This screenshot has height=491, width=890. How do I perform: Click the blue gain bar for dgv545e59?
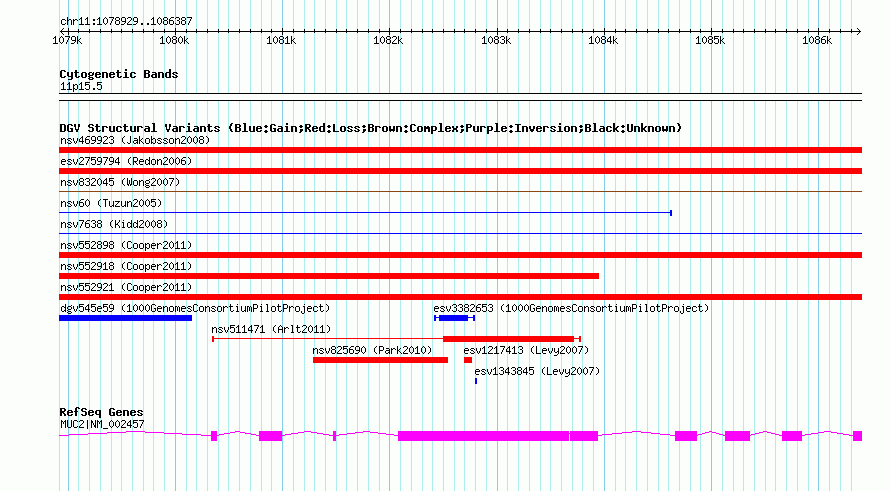tap(125, 318)
